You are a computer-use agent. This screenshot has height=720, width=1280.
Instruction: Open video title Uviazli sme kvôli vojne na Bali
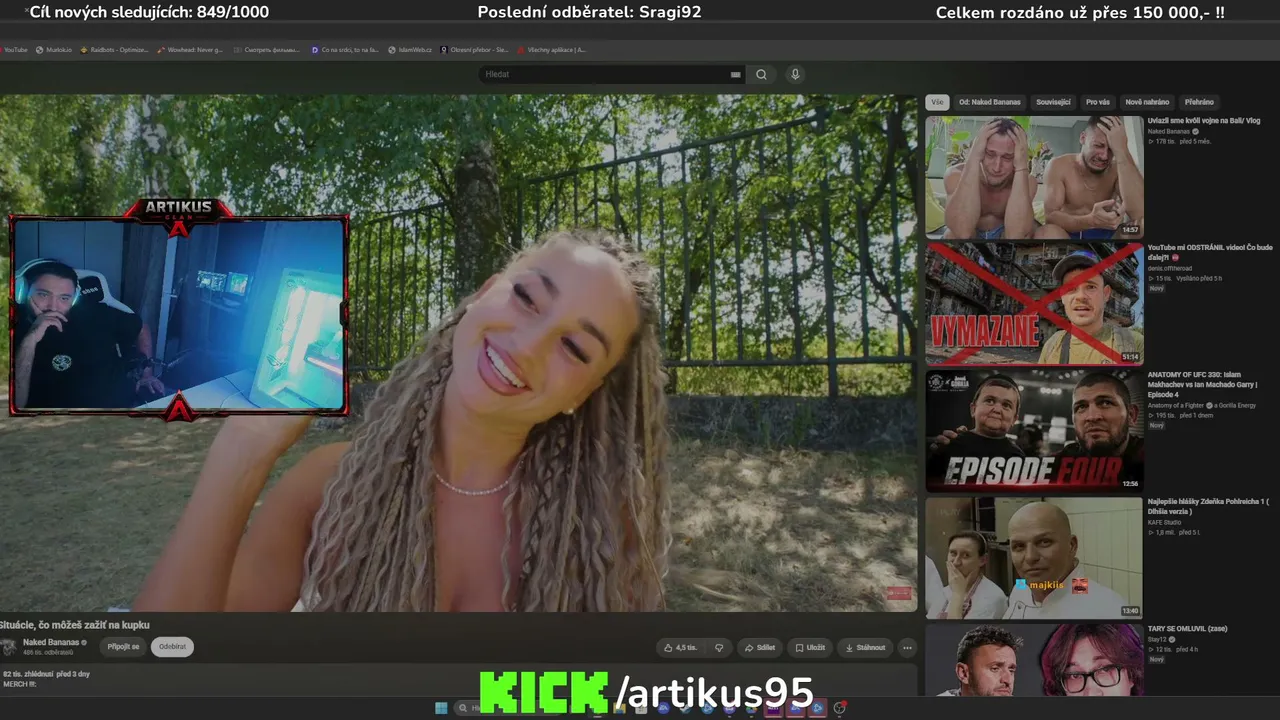coord(1204,121)
